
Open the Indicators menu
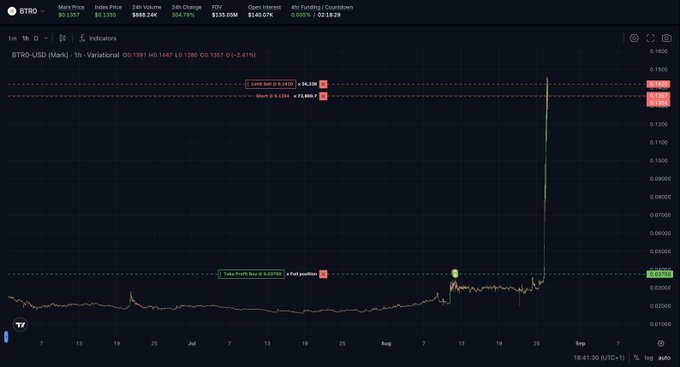tap(98, 39)
